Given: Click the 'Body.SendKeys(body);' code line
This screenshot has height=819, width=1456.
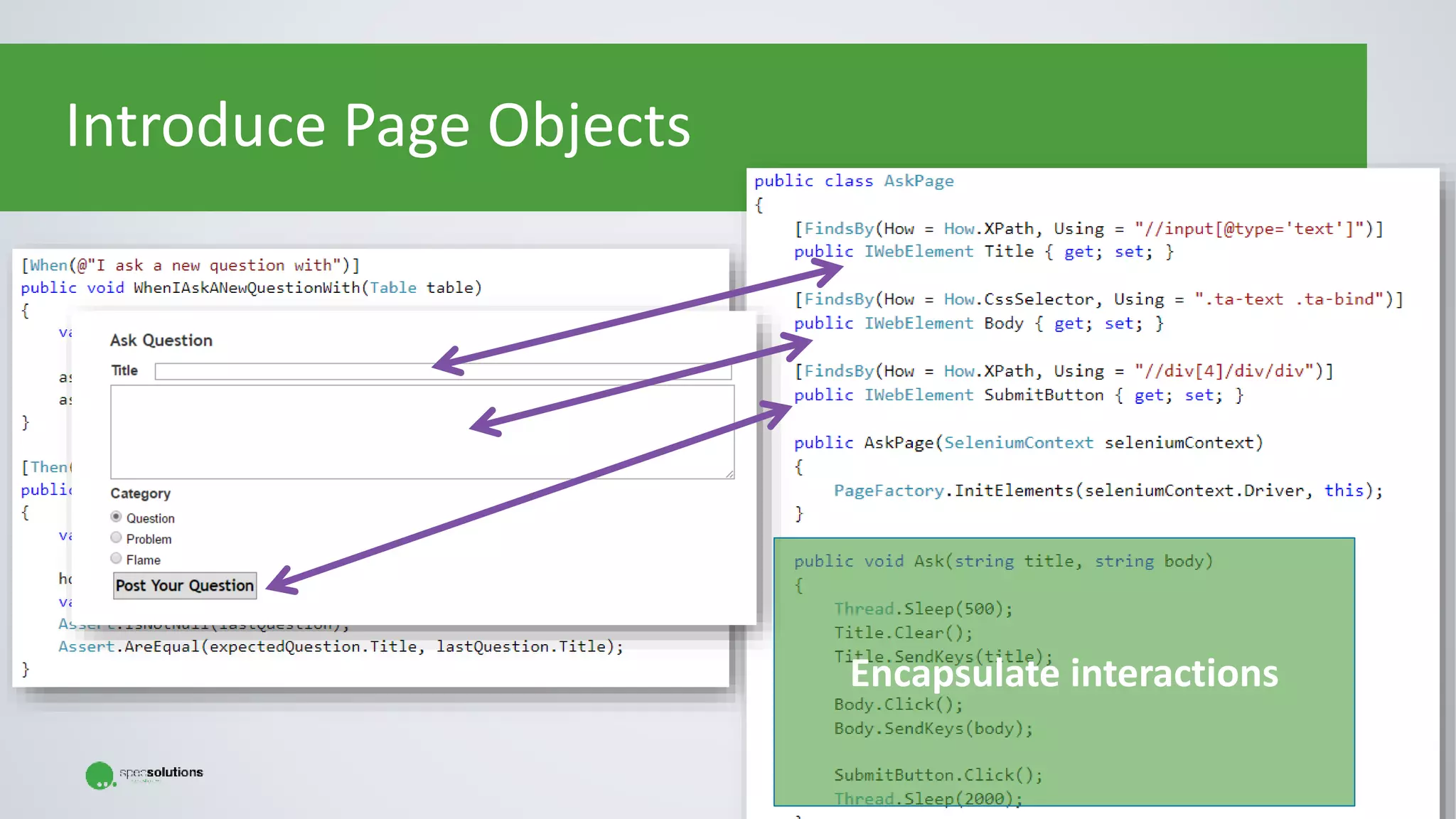Looking at the screenshot, I should (933, 729).
